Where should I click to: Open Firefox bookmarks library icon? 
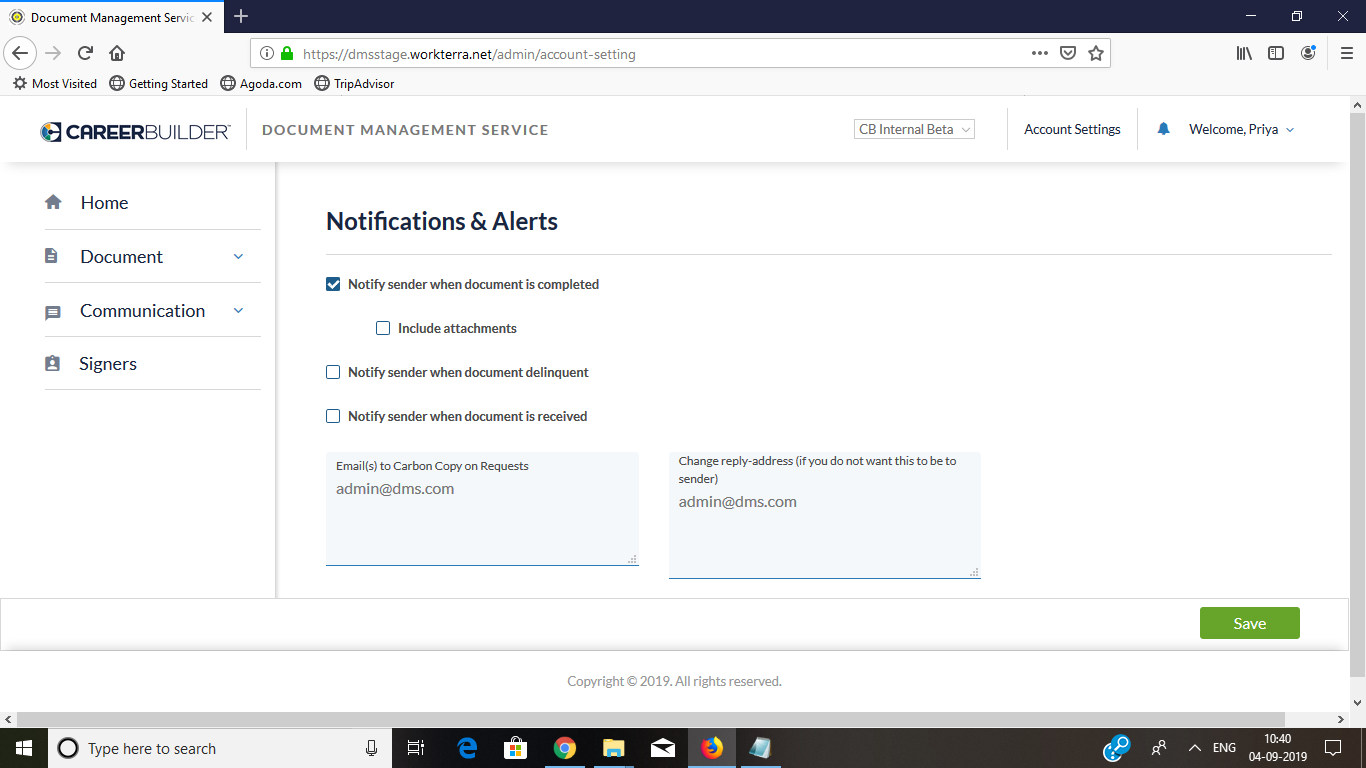coord(1243,53)
